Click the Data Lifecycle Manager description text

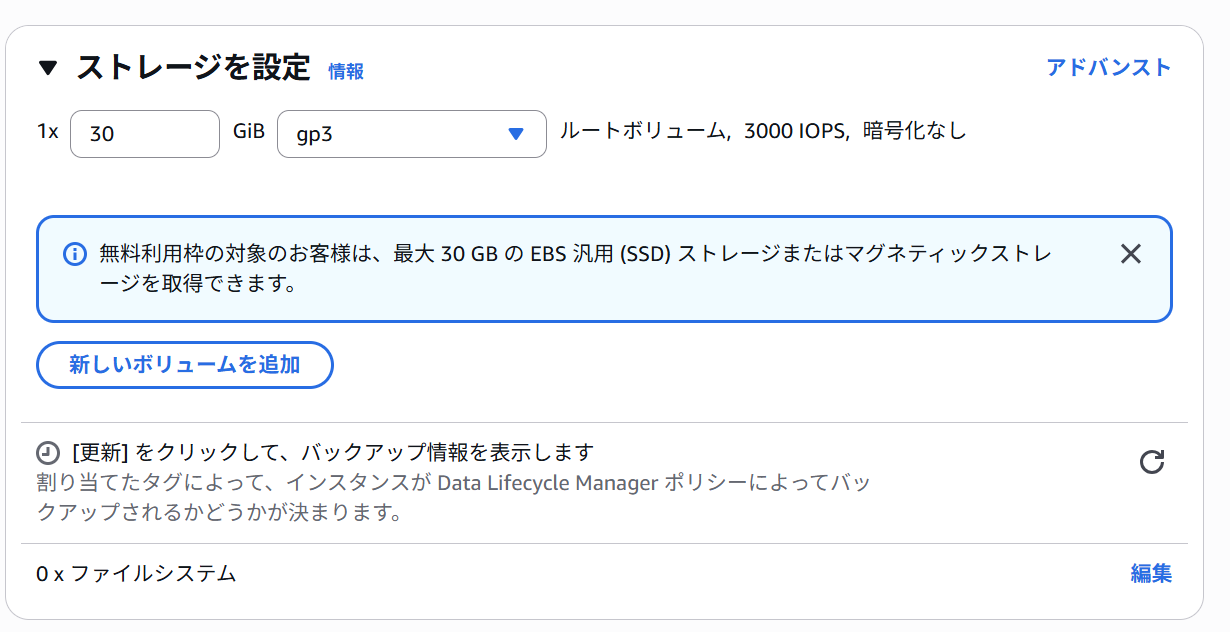tap(453, 498)
